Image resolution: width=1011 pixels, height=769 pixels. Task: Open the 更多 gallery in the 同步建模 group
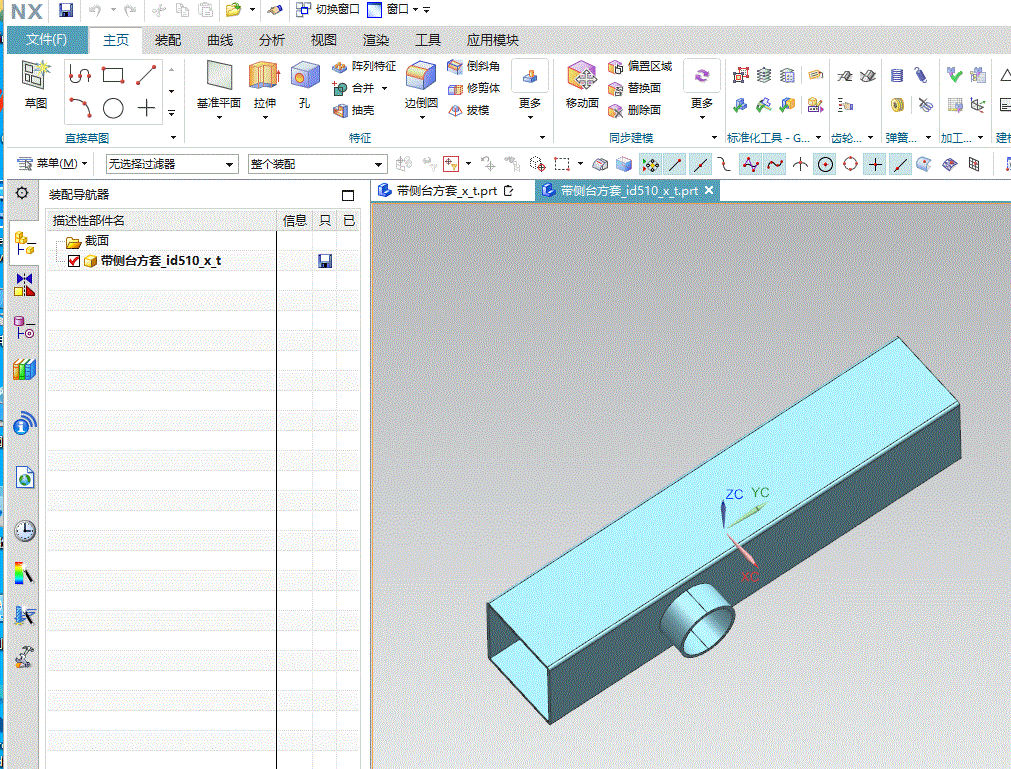(702, 90)
